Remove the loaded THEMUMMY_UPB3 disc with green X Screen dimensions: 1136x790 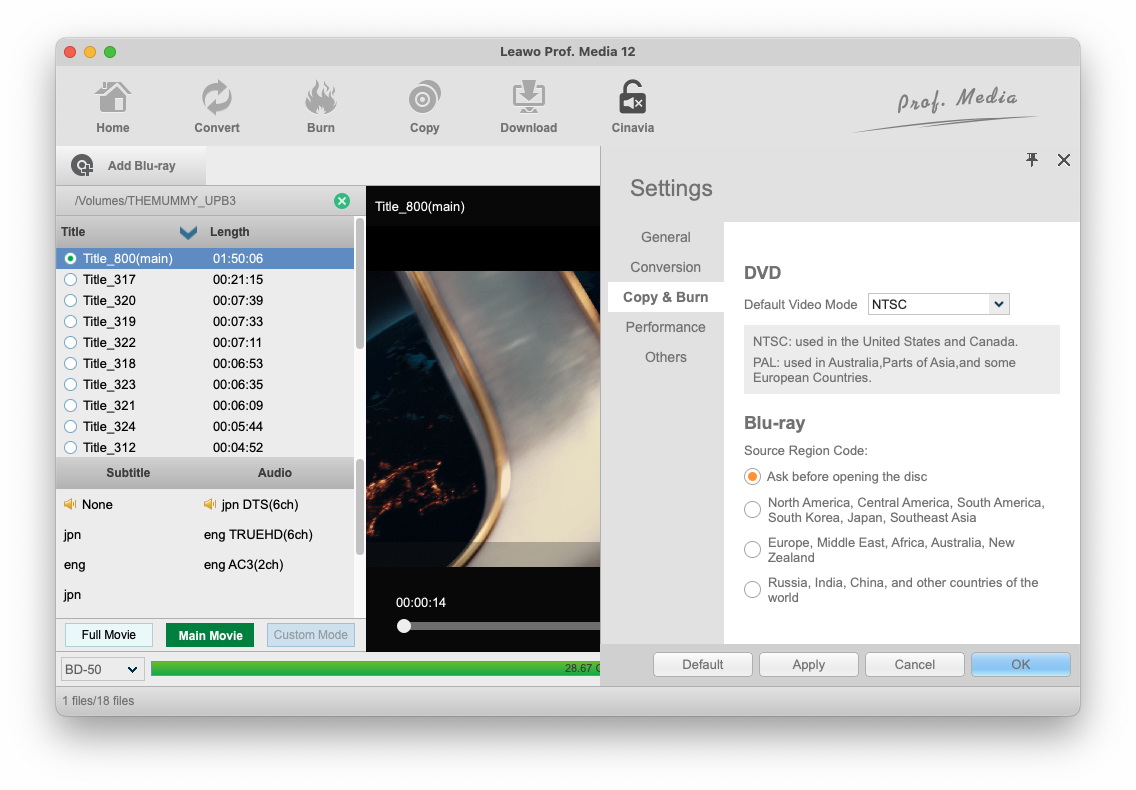point(342,201)
